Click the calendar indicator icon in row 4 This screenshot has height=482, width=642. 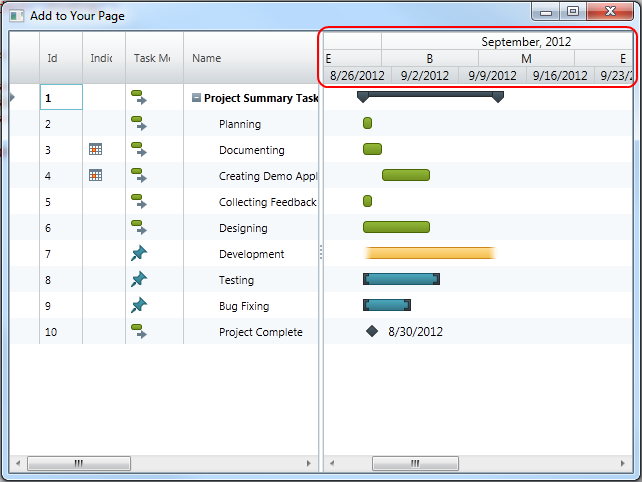click(x=96, y=176)
